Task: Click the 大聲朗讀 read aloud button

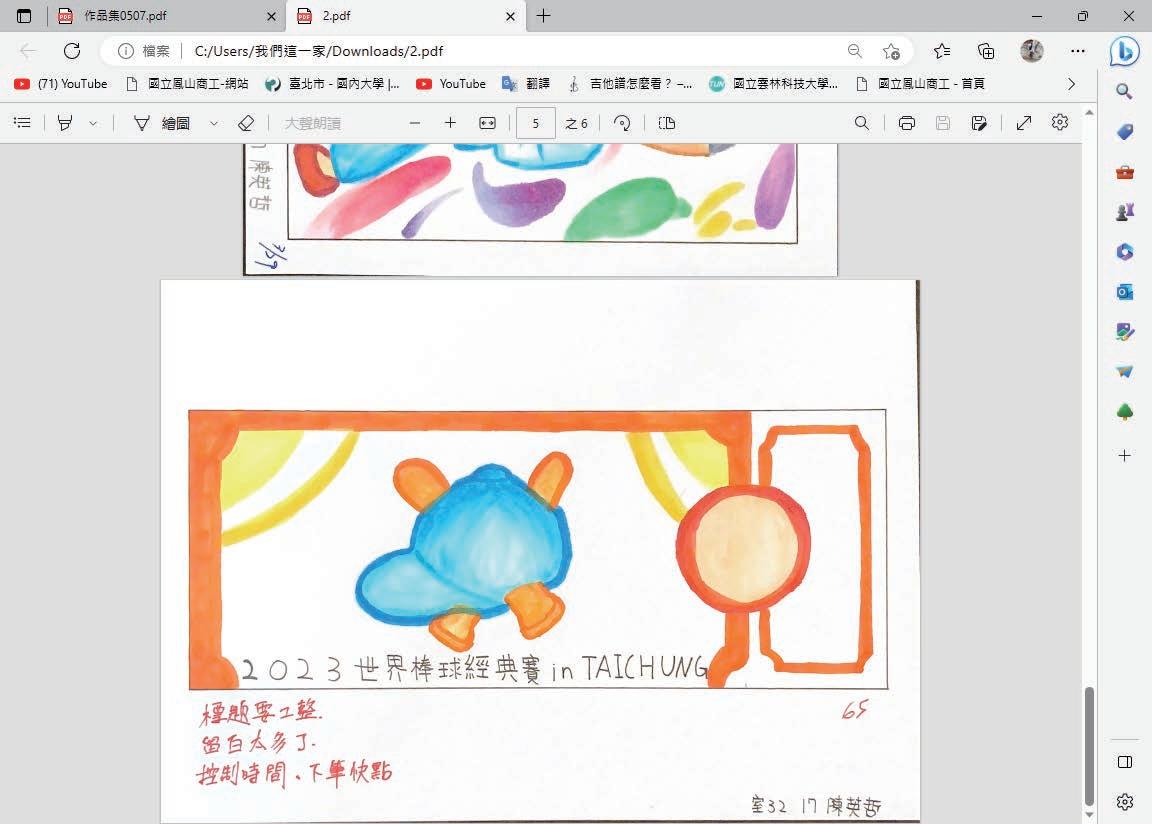Action: pos(312,123)
